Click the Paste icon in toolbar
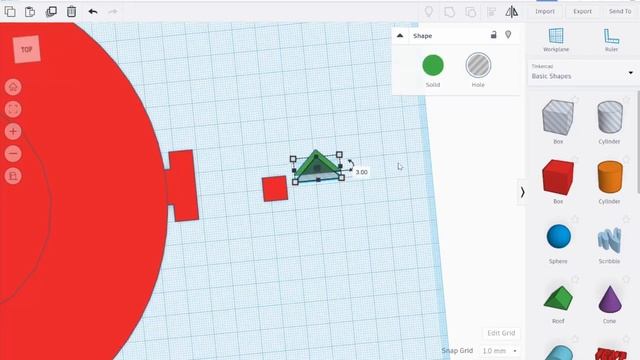 pos(30,11)
